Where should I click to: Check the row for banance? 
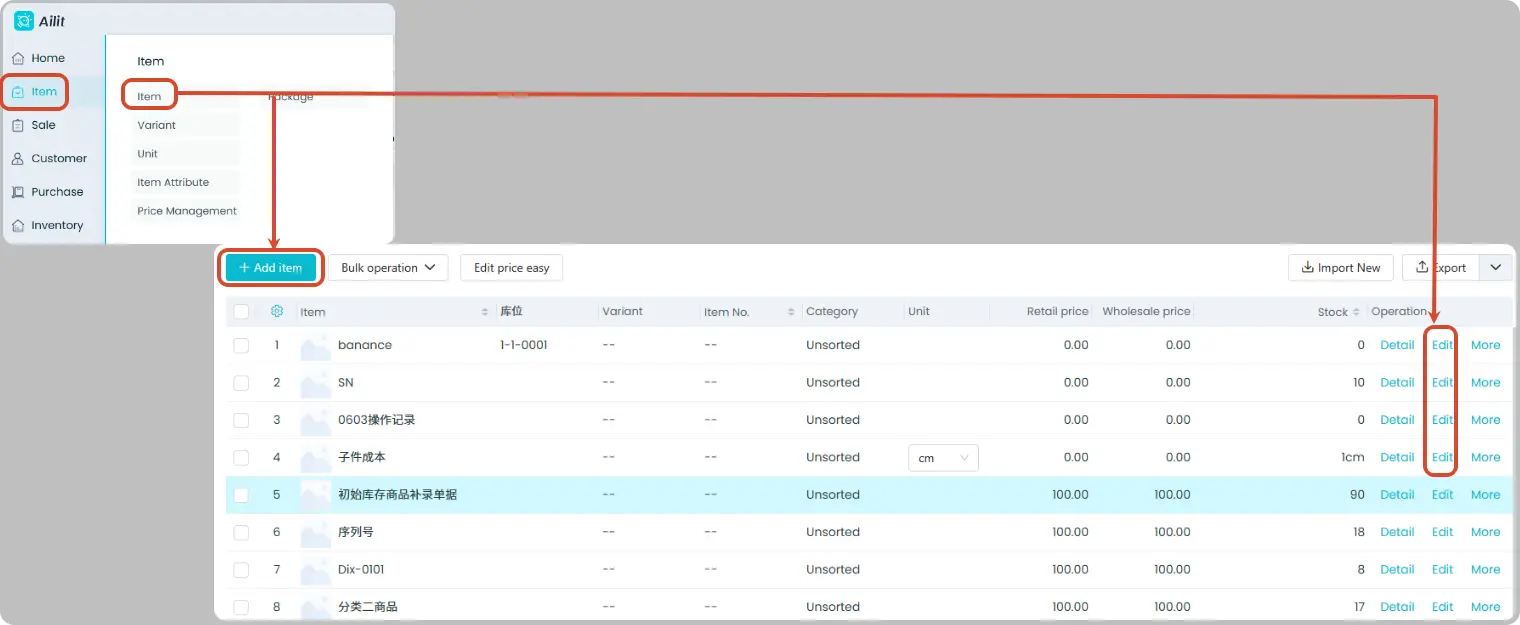click(x=241, y=345)
